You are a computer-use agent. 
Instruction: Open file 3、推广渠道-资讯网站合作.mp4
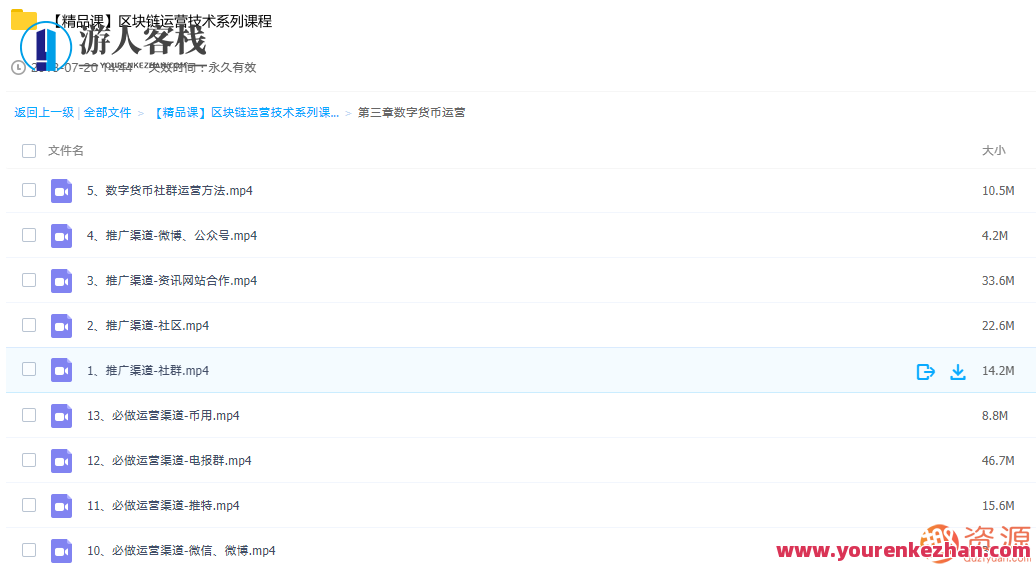click(x=172, y=280)
